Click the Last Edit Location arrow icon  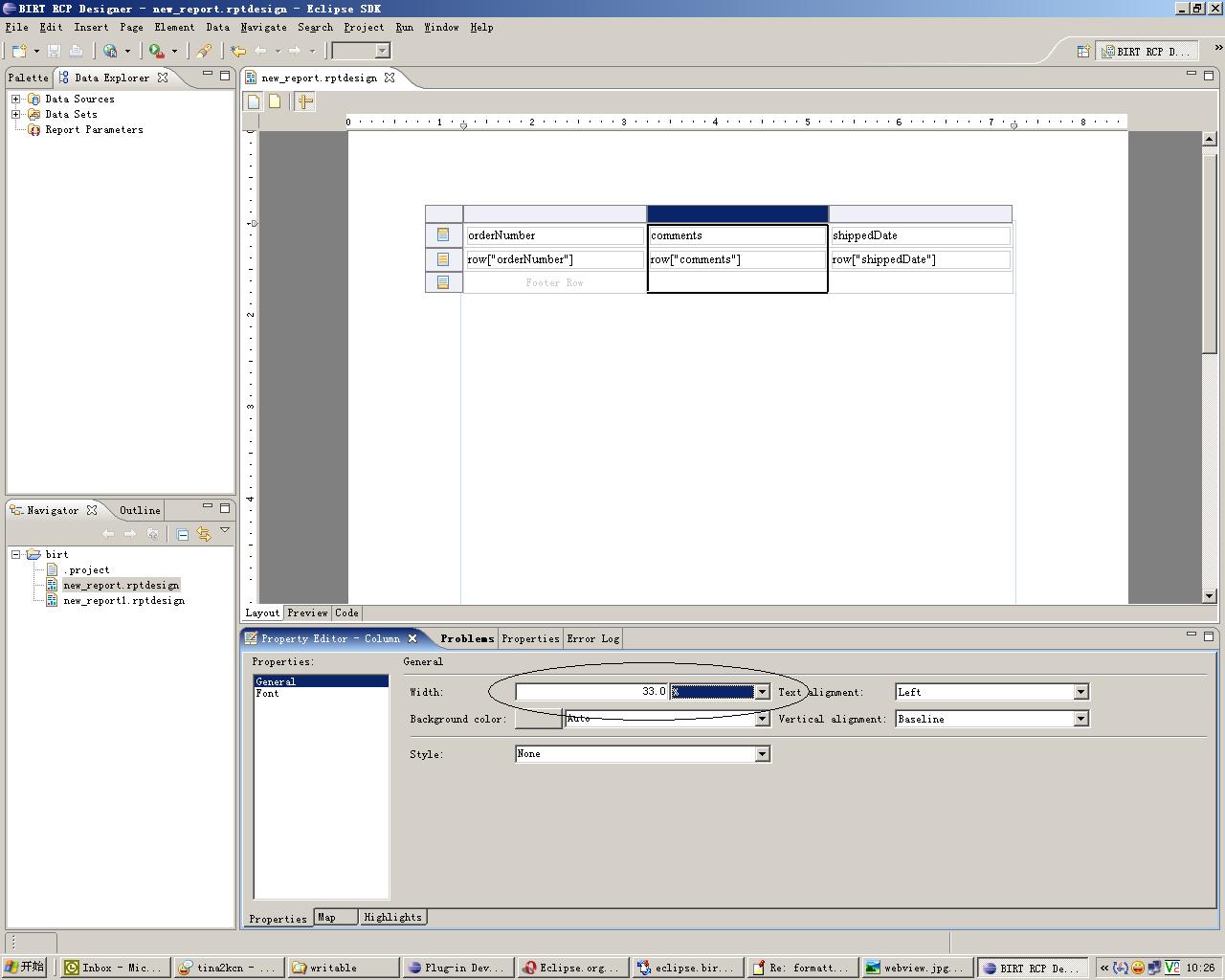tap(238, 51)
